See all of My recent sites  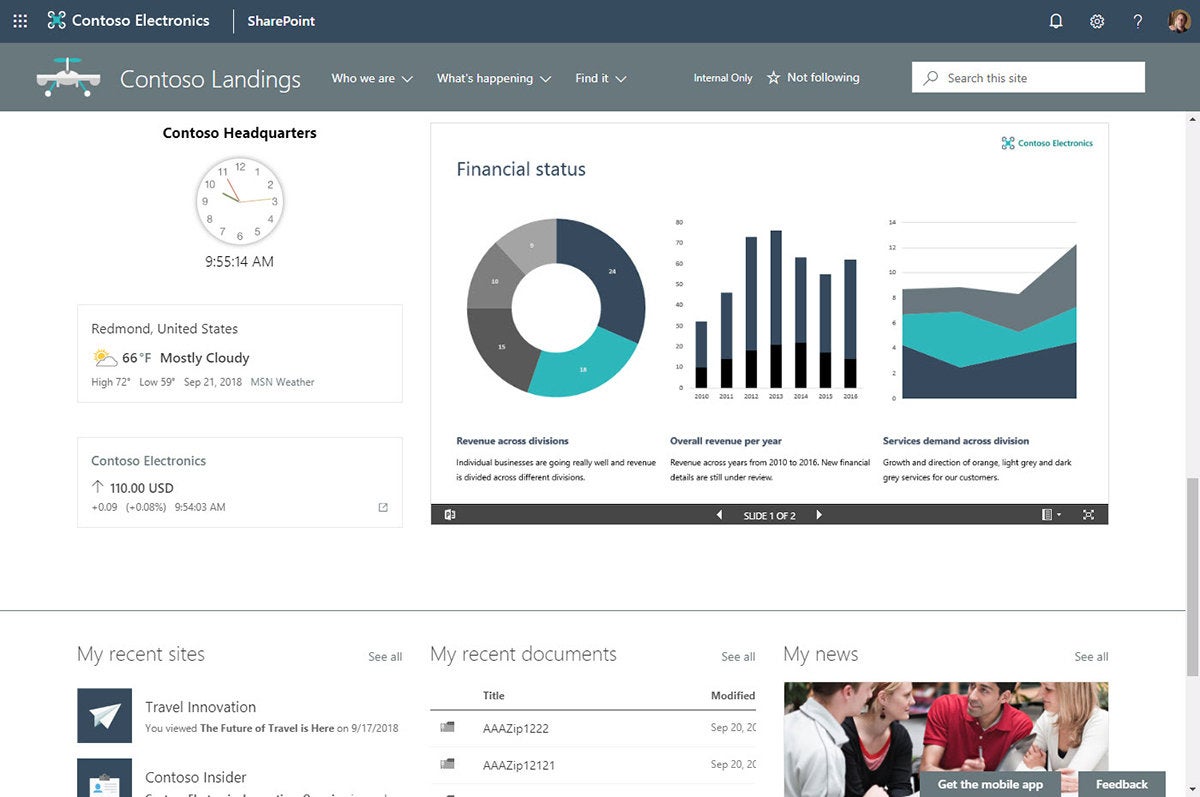[x=385, y=657]
